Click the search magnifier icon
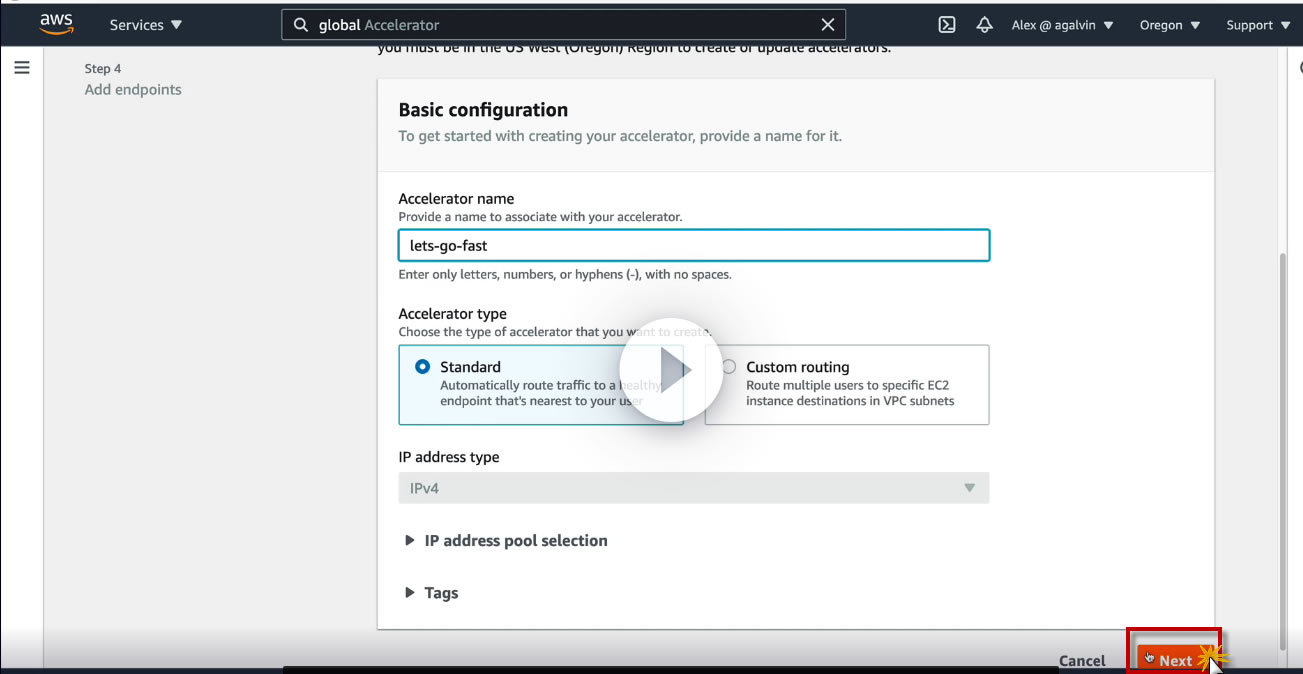 301,25
